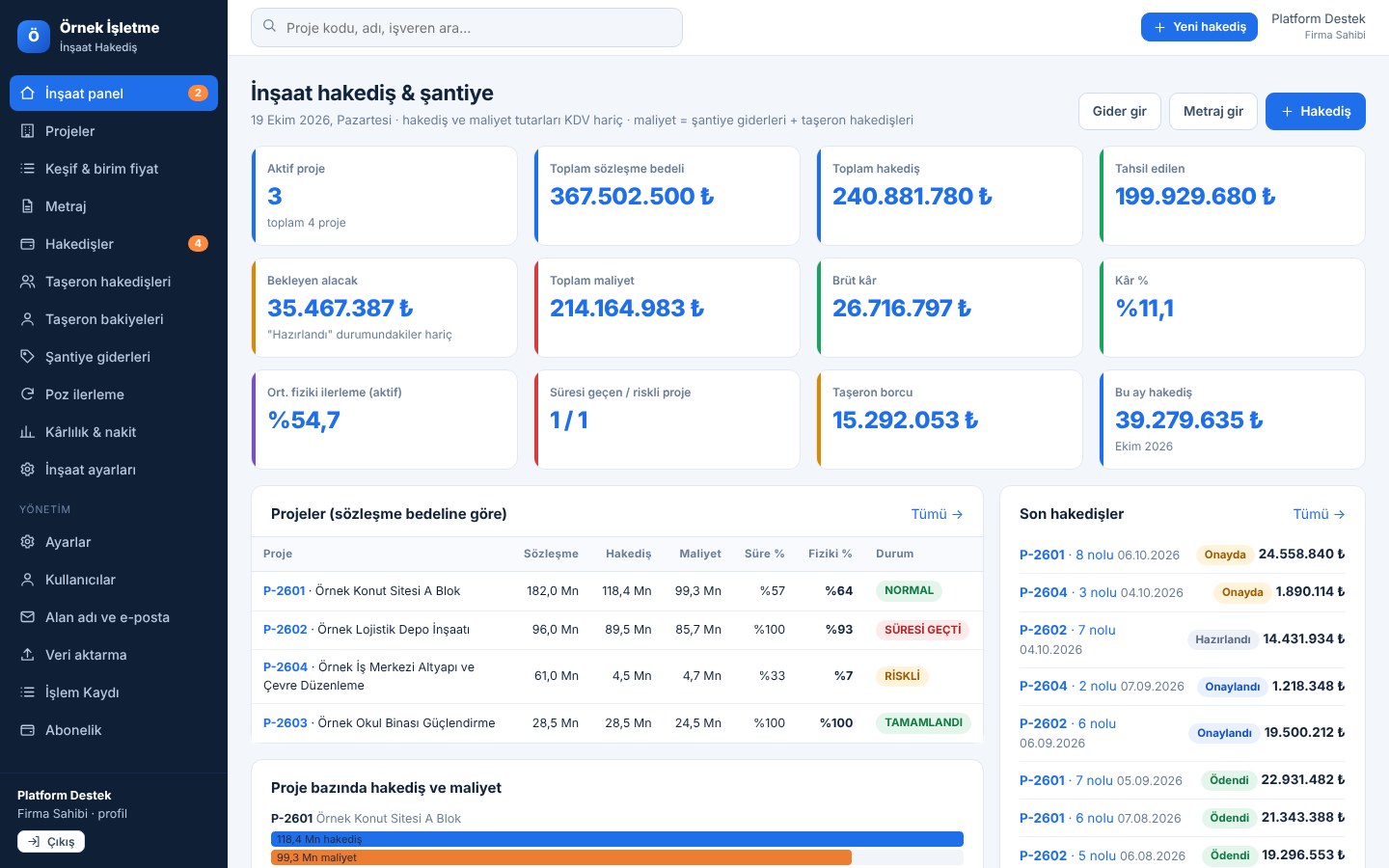
Task: Click the Alan adı ve e-posta envelope icon
Action: 27,617
